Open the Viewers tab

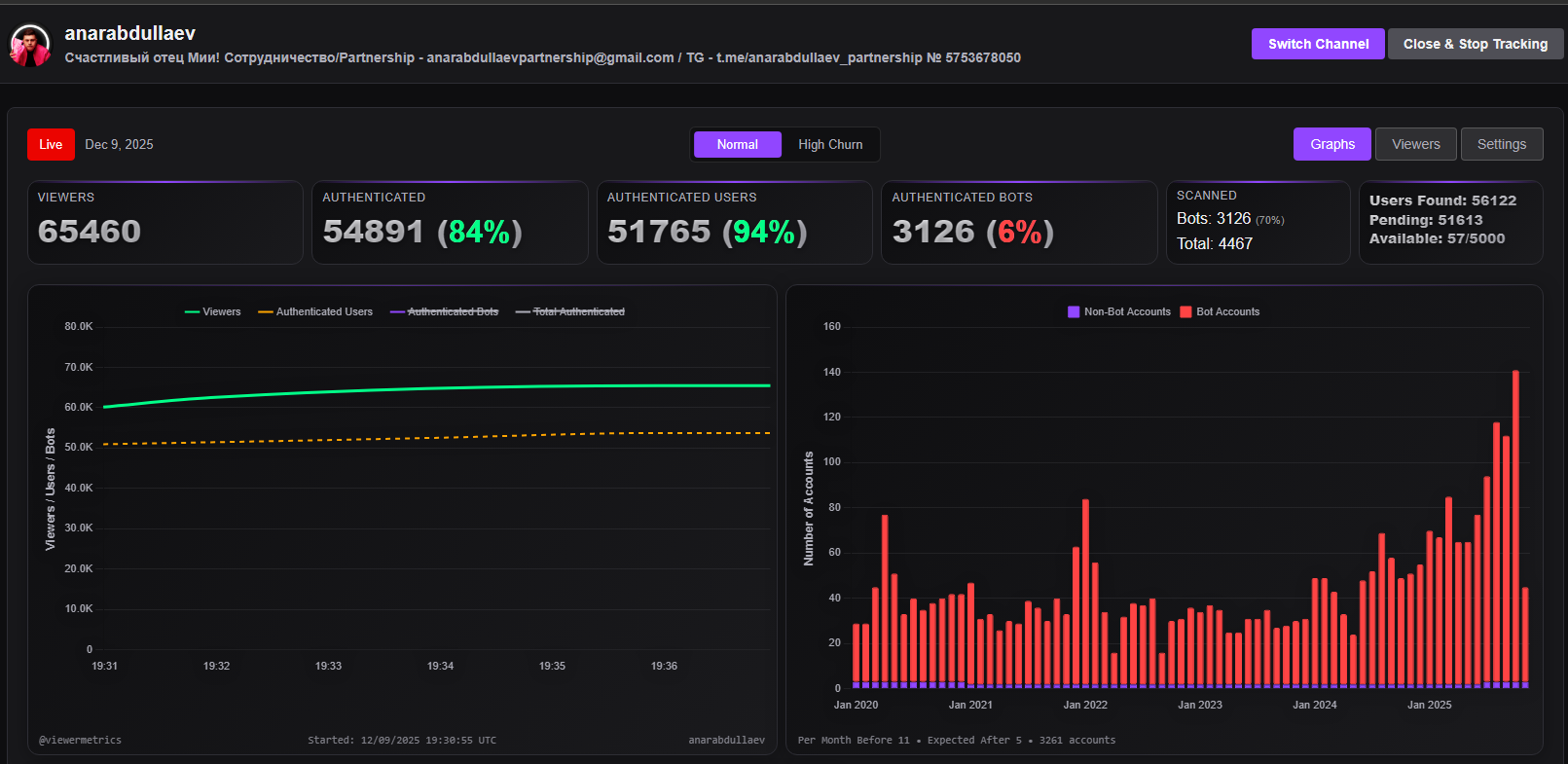[1415, 144]
